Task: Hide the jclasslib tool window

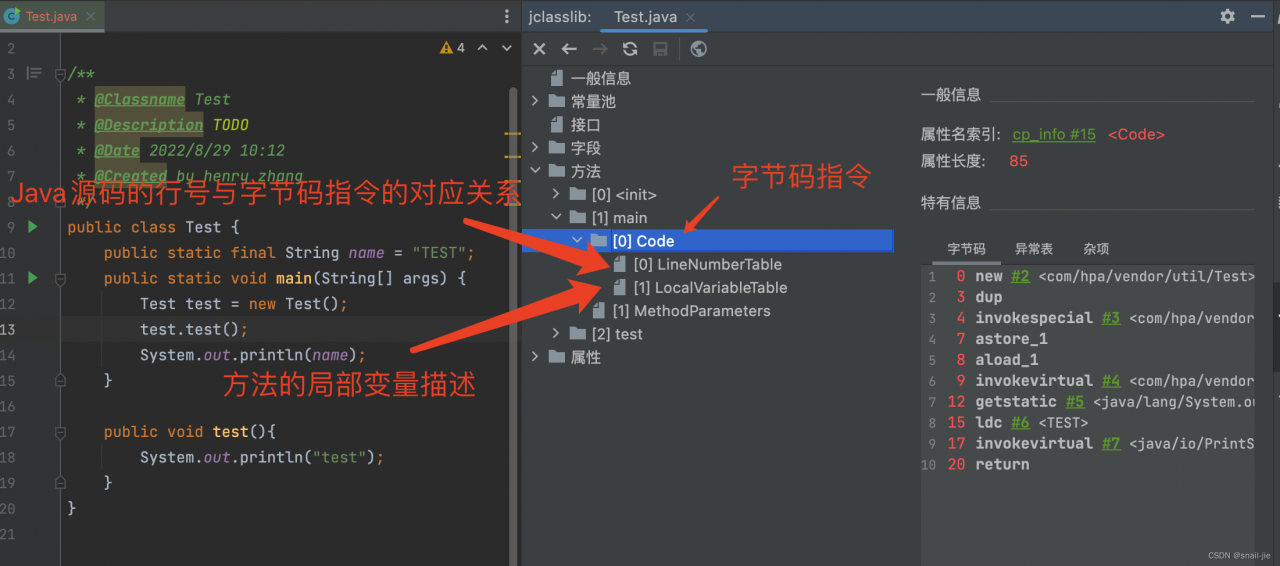Action: [1256, 17]
